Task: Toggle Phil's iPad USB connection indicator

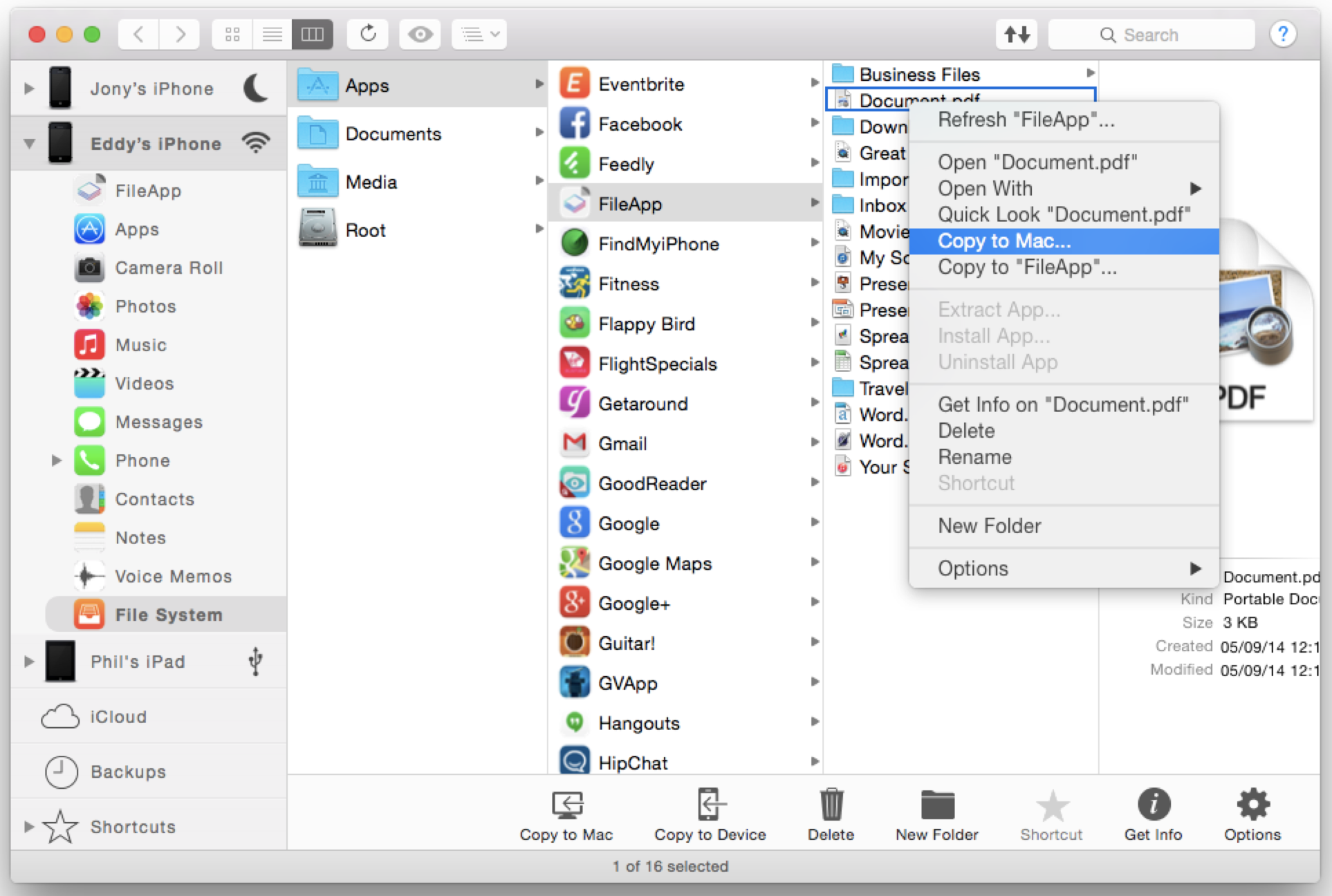Action: click(x=254, y=661)
